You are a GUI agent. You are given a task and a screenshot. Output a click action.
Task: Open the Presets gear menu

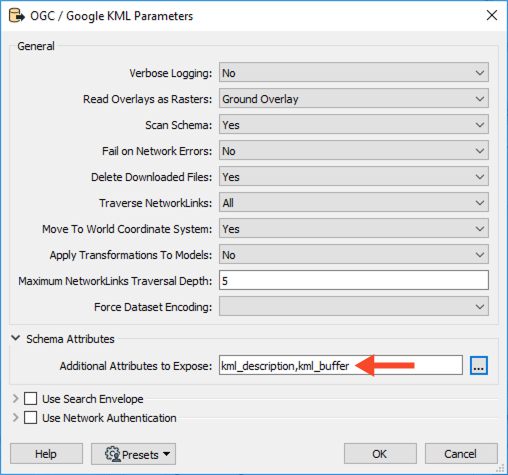point(133,454)
